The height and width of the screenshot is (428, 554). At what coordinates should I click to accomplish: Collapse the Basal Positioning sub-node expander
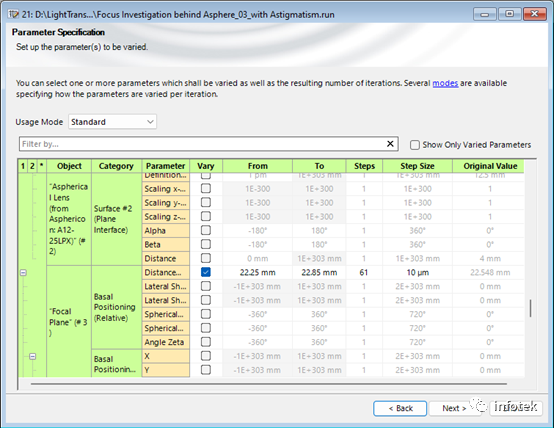coord(33,356)
